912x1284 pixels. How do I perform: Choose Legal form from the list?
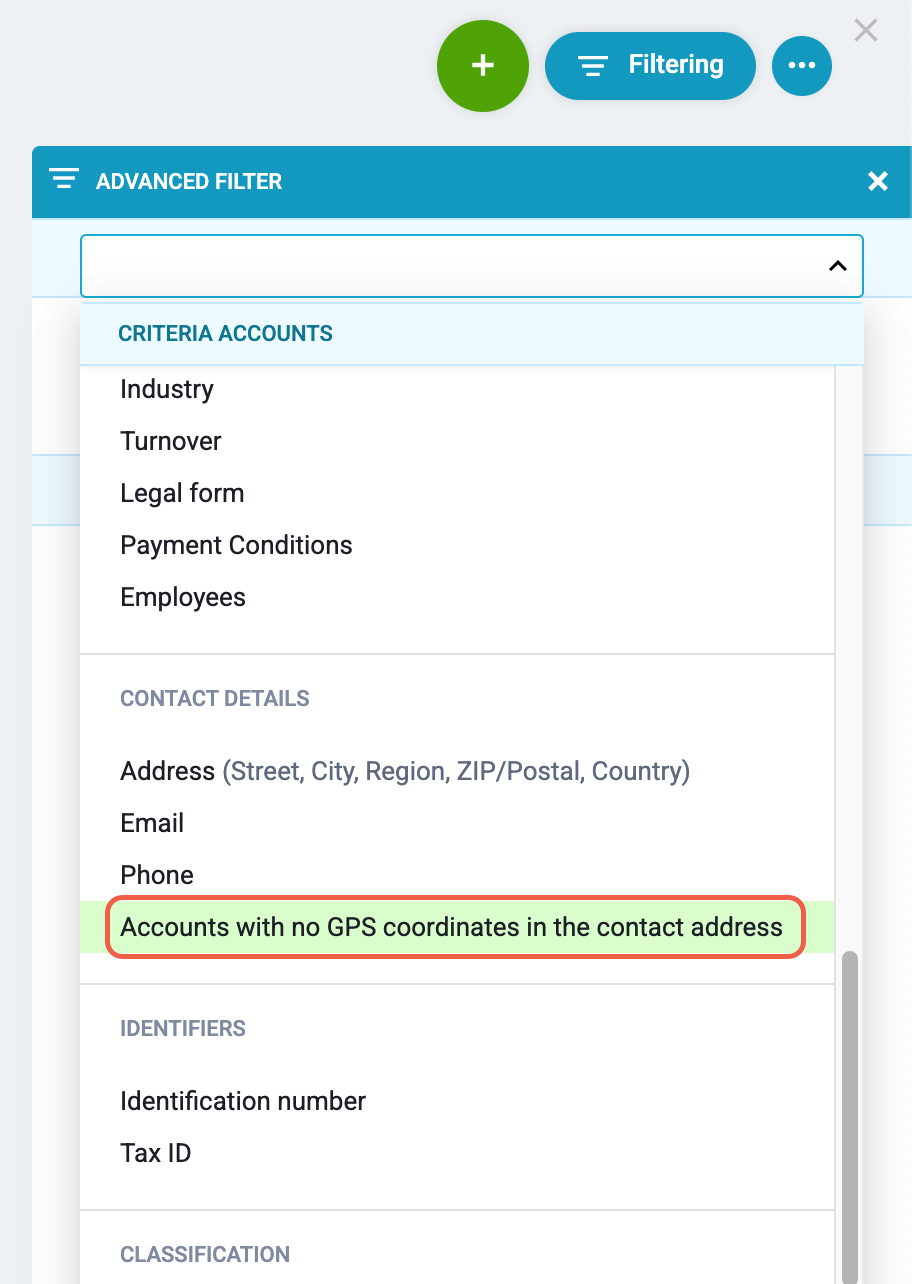[182, 493]
